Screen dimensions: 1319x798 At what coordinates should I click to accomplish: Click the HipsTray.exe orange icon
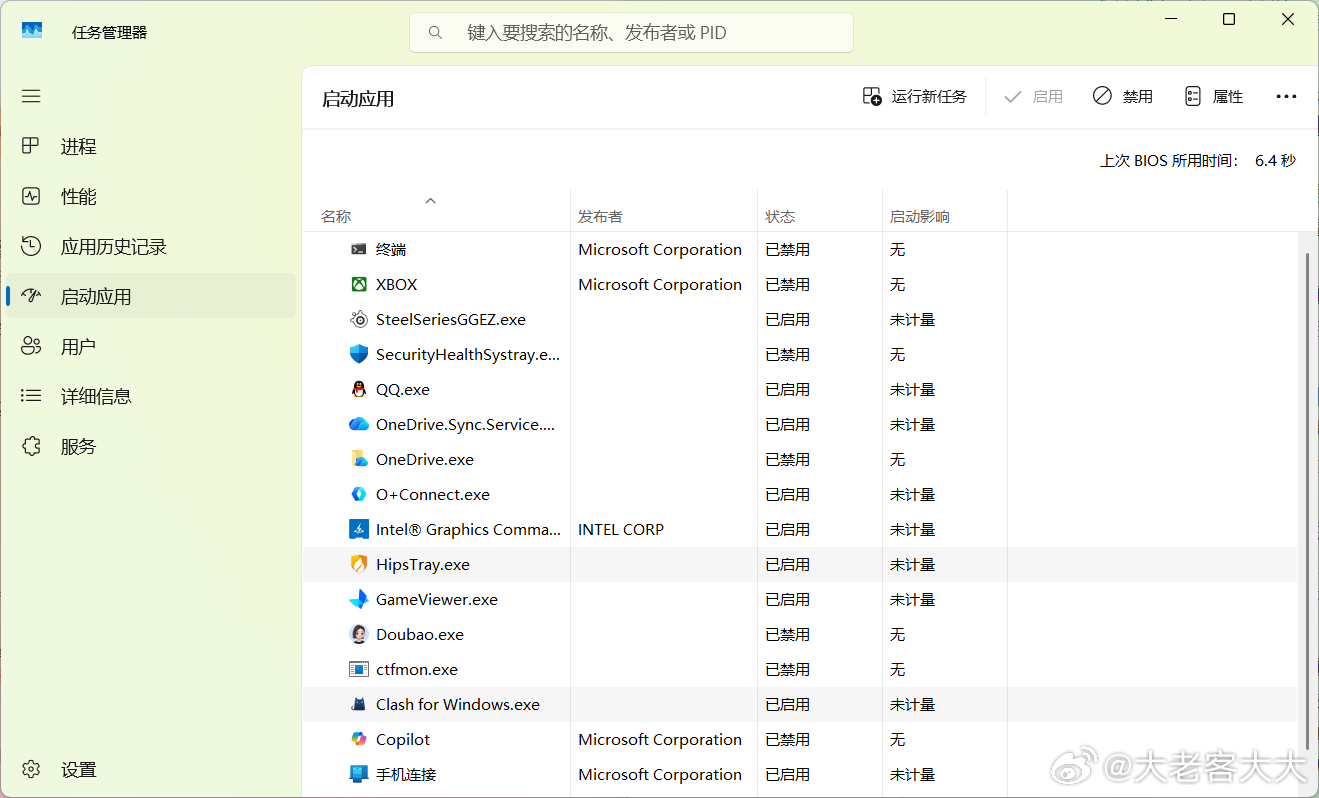359,564
